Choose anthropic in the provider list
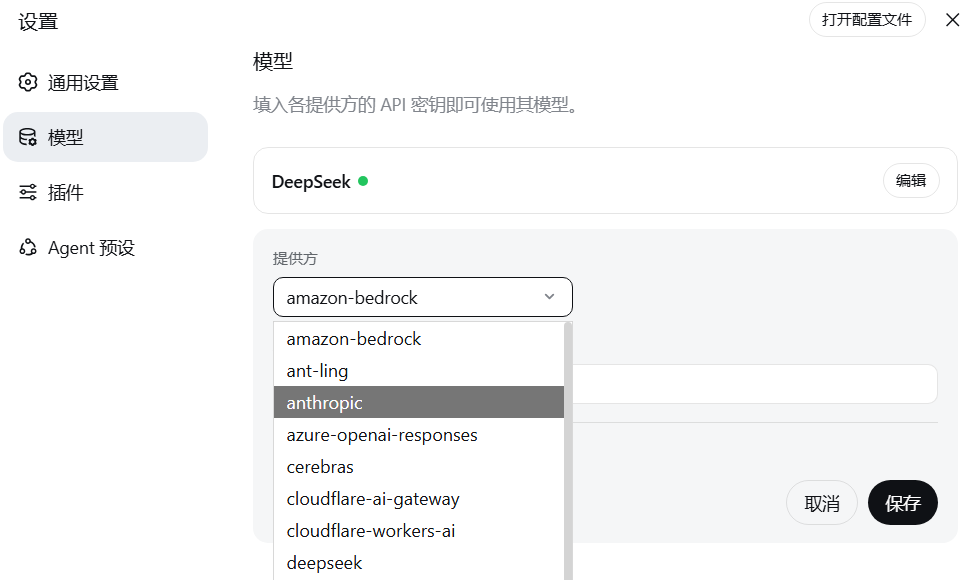 pos(419,402)
